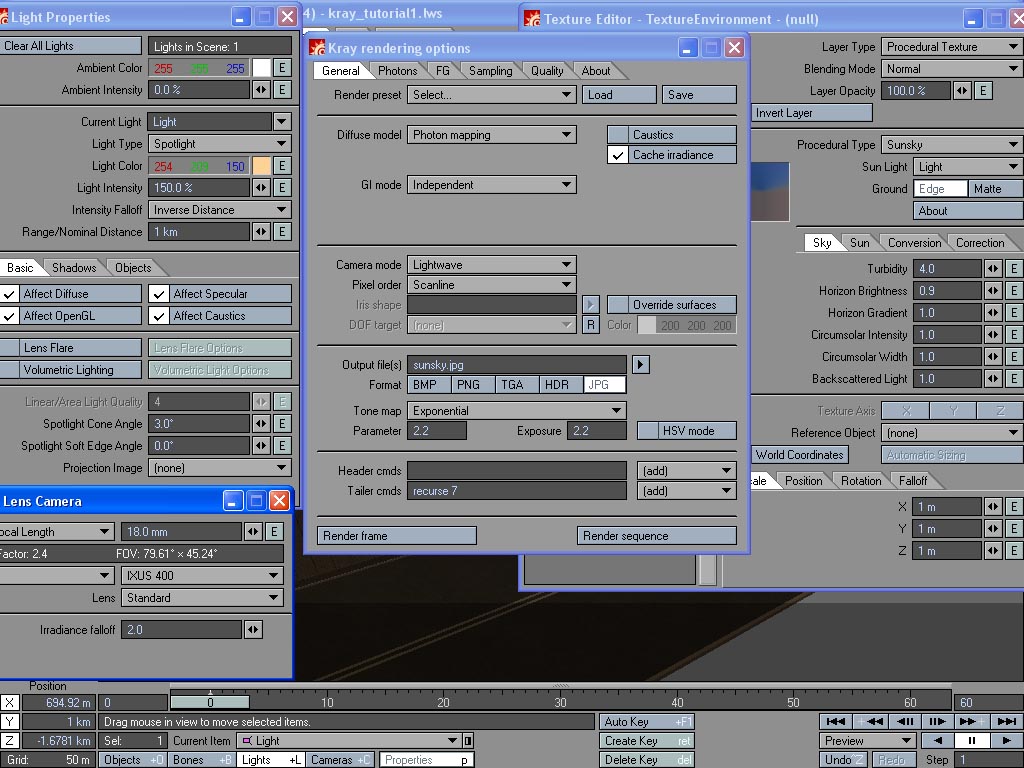Open the output file browser arrow

point(640,365)
